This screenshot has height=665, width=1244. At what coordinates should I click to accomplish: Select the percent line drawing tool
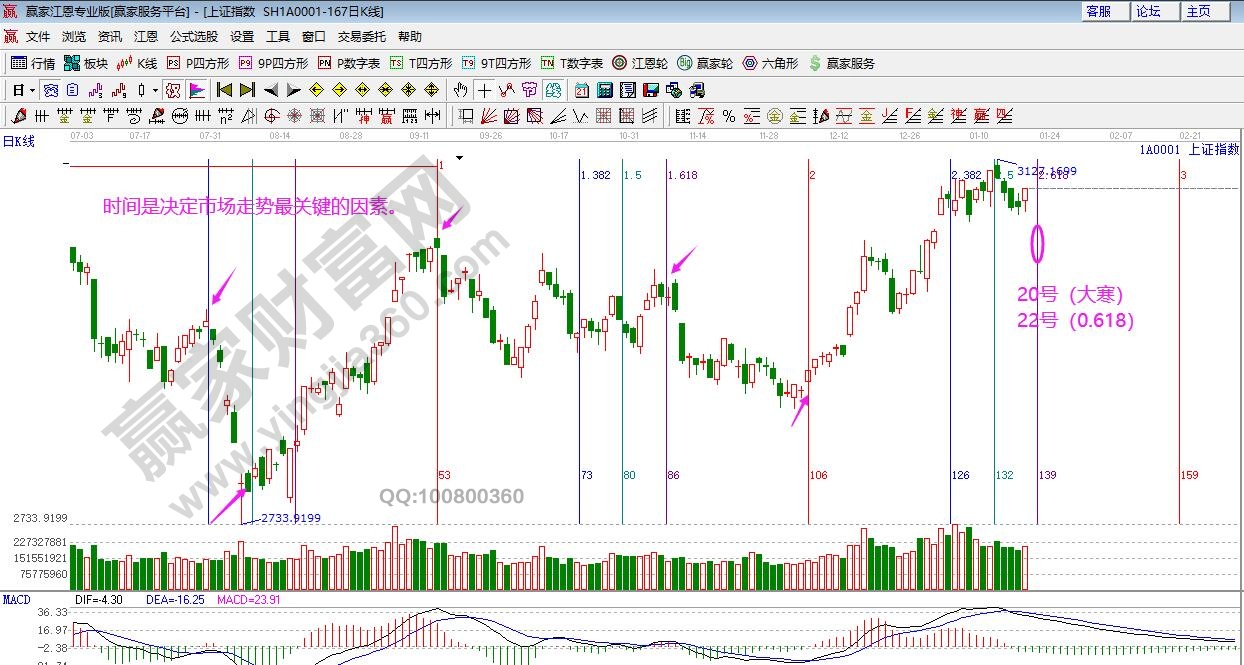[x=729, y=116]
